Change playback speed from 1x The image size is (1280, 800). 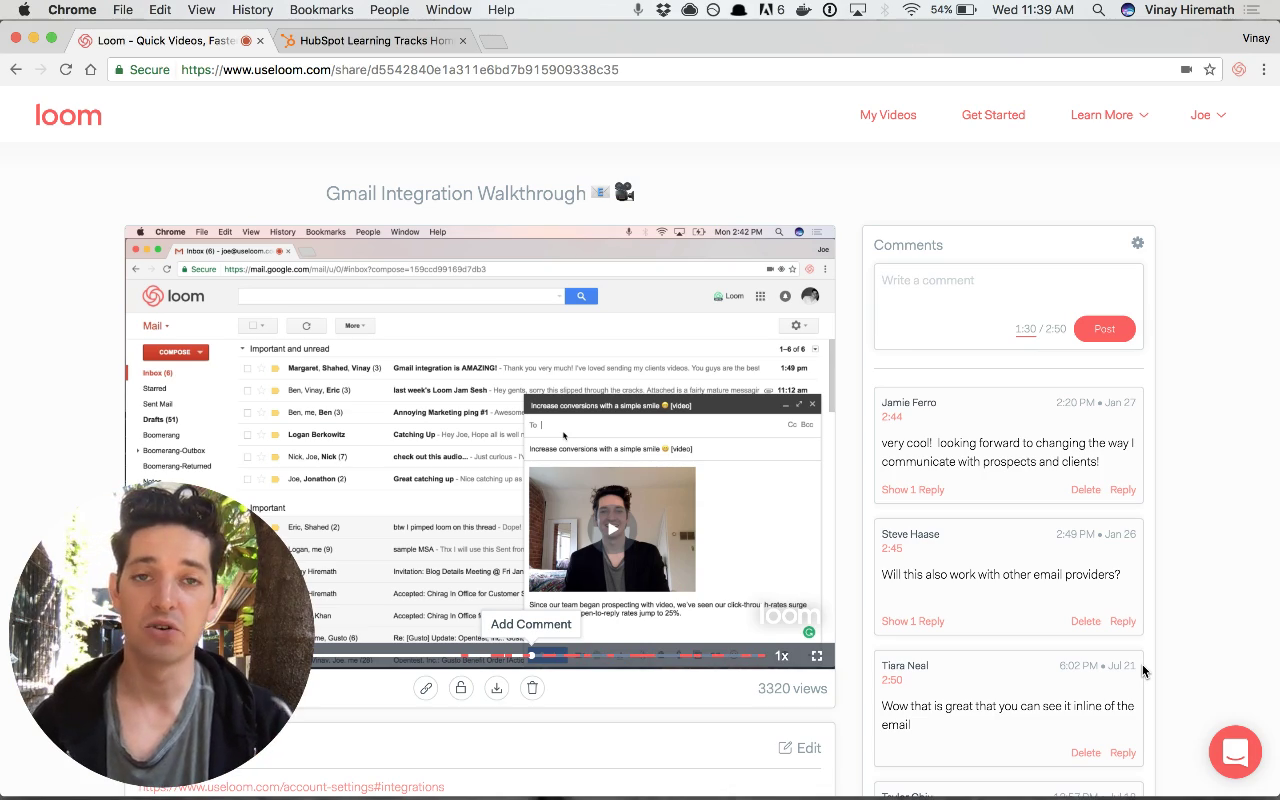coord(781,655)
